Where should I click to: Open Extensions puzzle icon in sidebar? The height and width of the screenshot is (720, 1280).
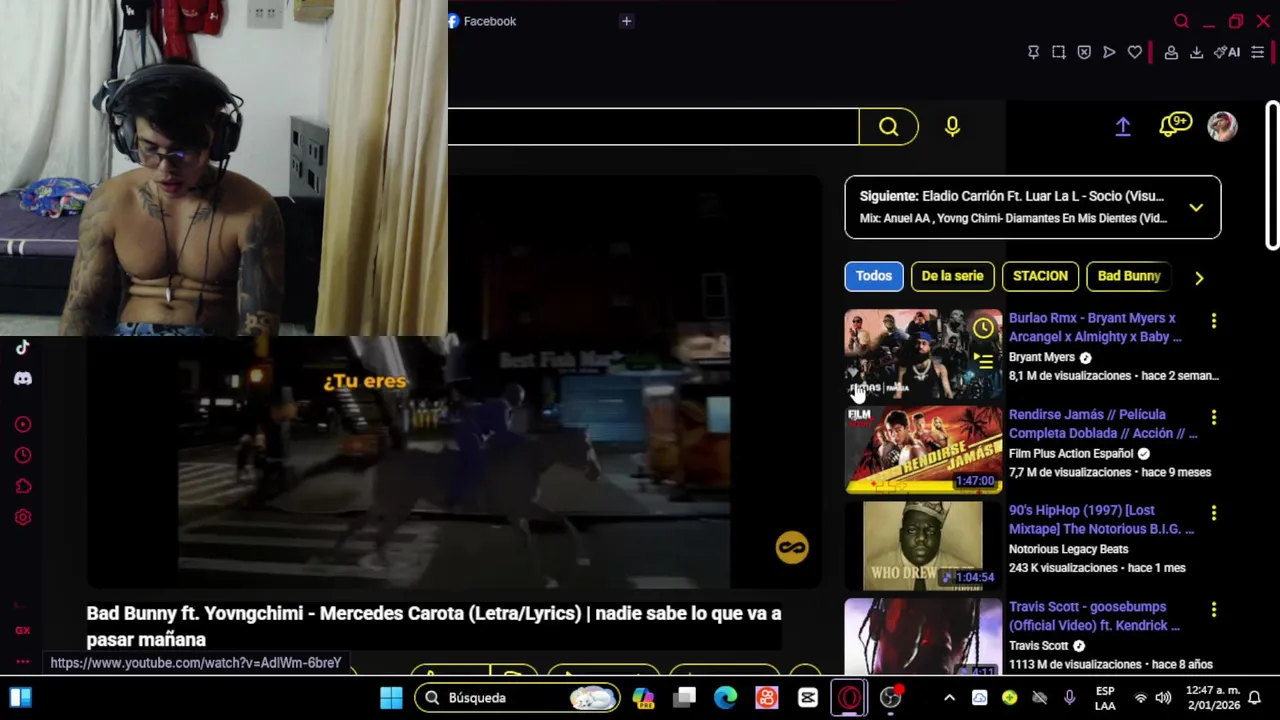(23, 486)
